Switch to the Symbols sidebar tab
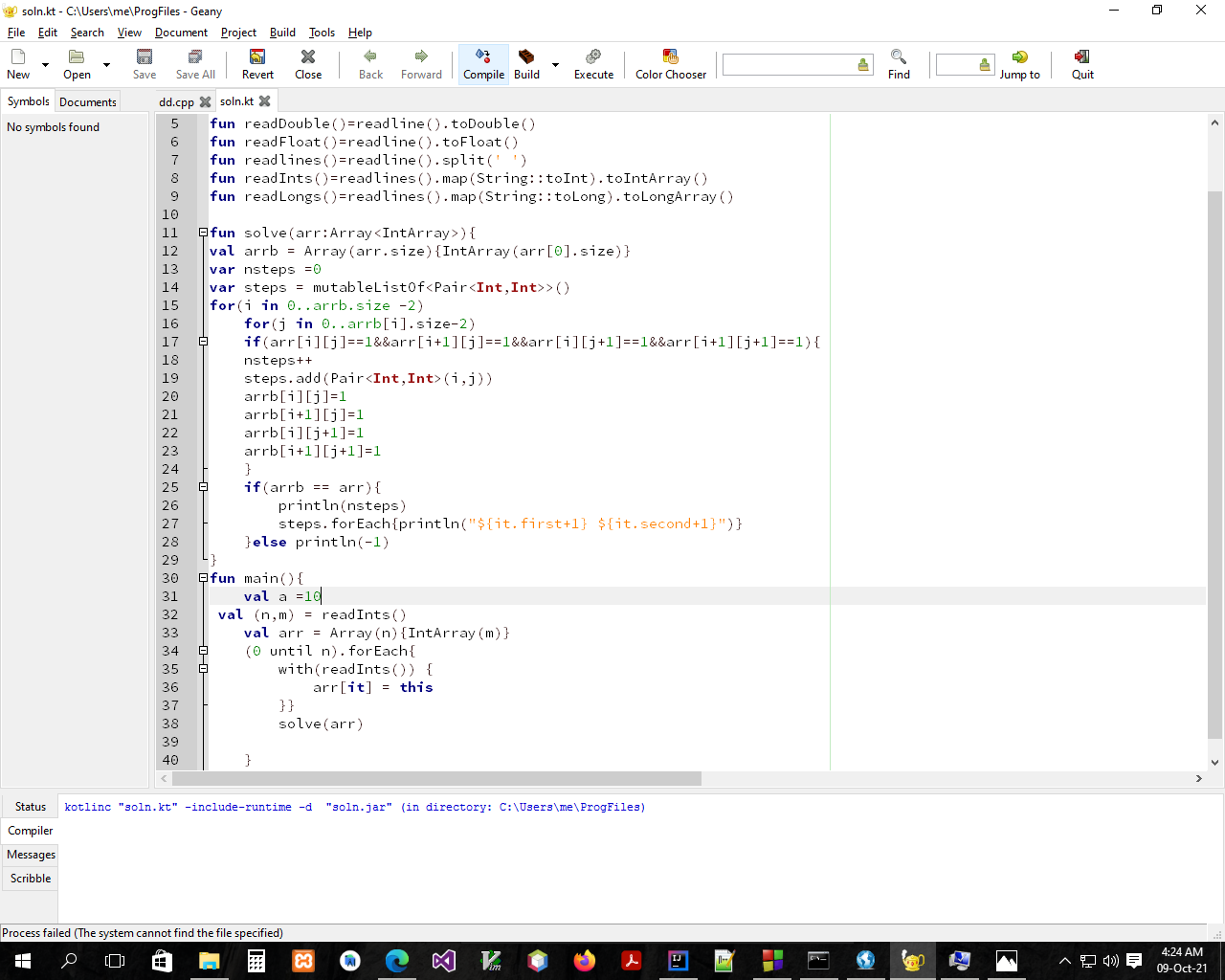 29,101
